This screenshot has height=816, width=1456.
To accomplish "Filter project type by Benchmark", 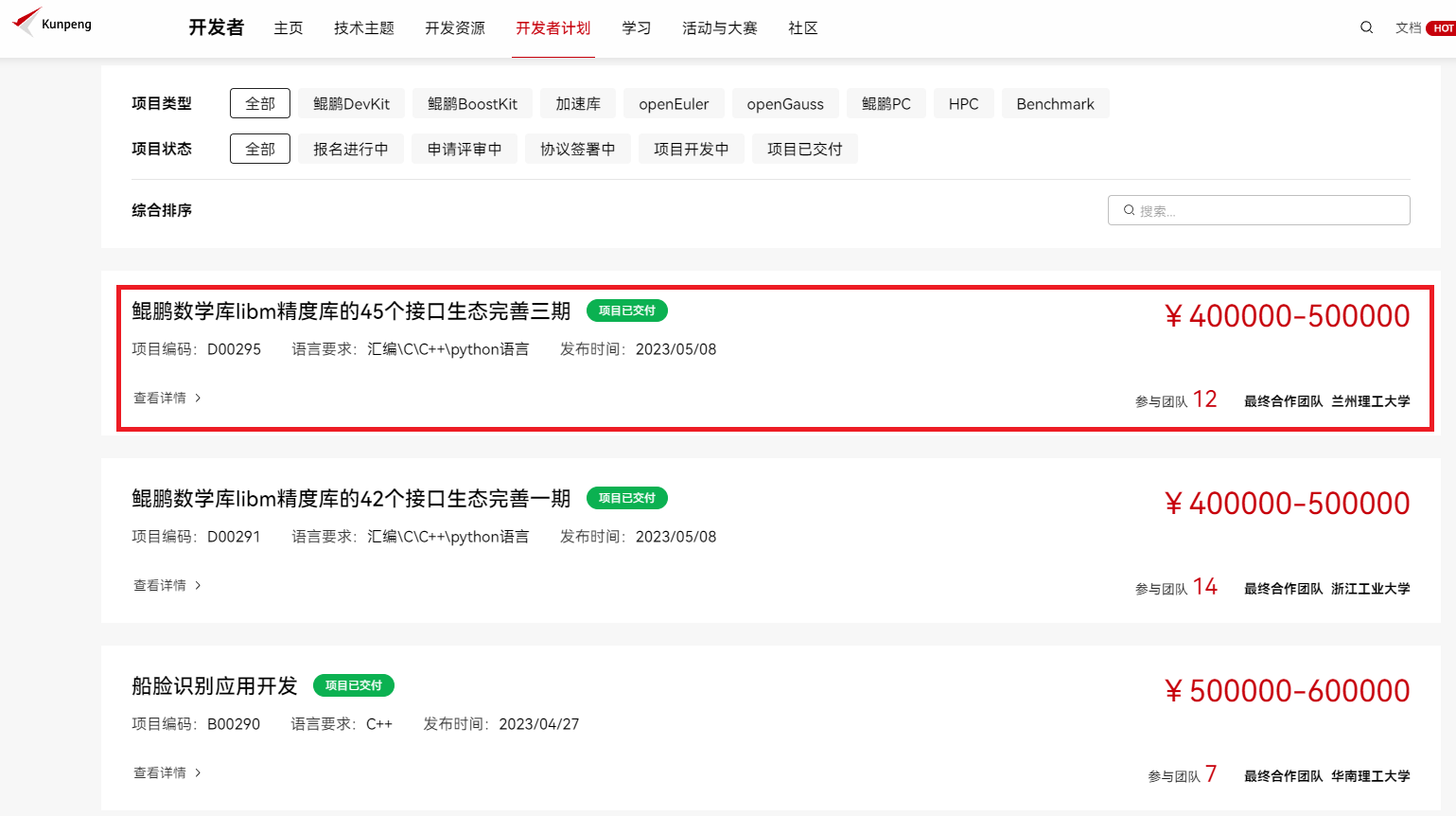I will 1055,103.
